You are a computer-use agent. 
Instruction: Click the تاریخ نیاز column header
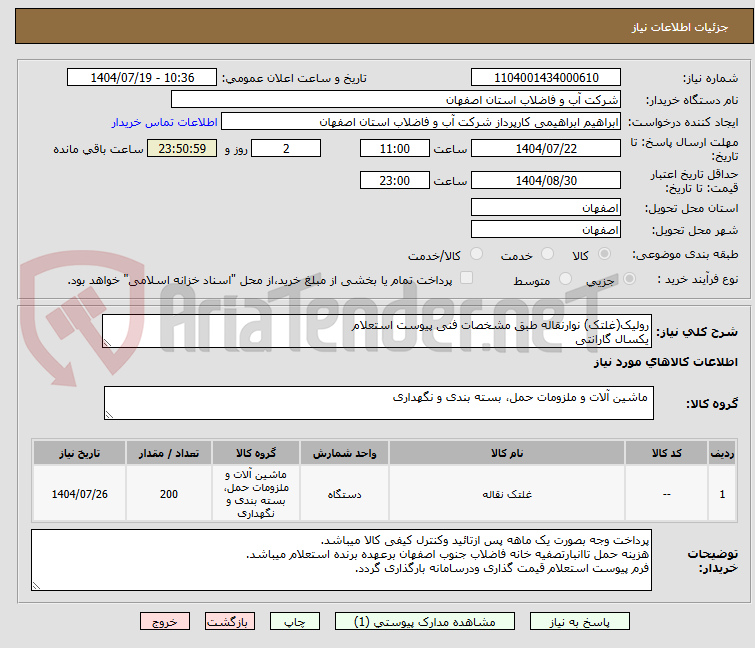point(79,453)
